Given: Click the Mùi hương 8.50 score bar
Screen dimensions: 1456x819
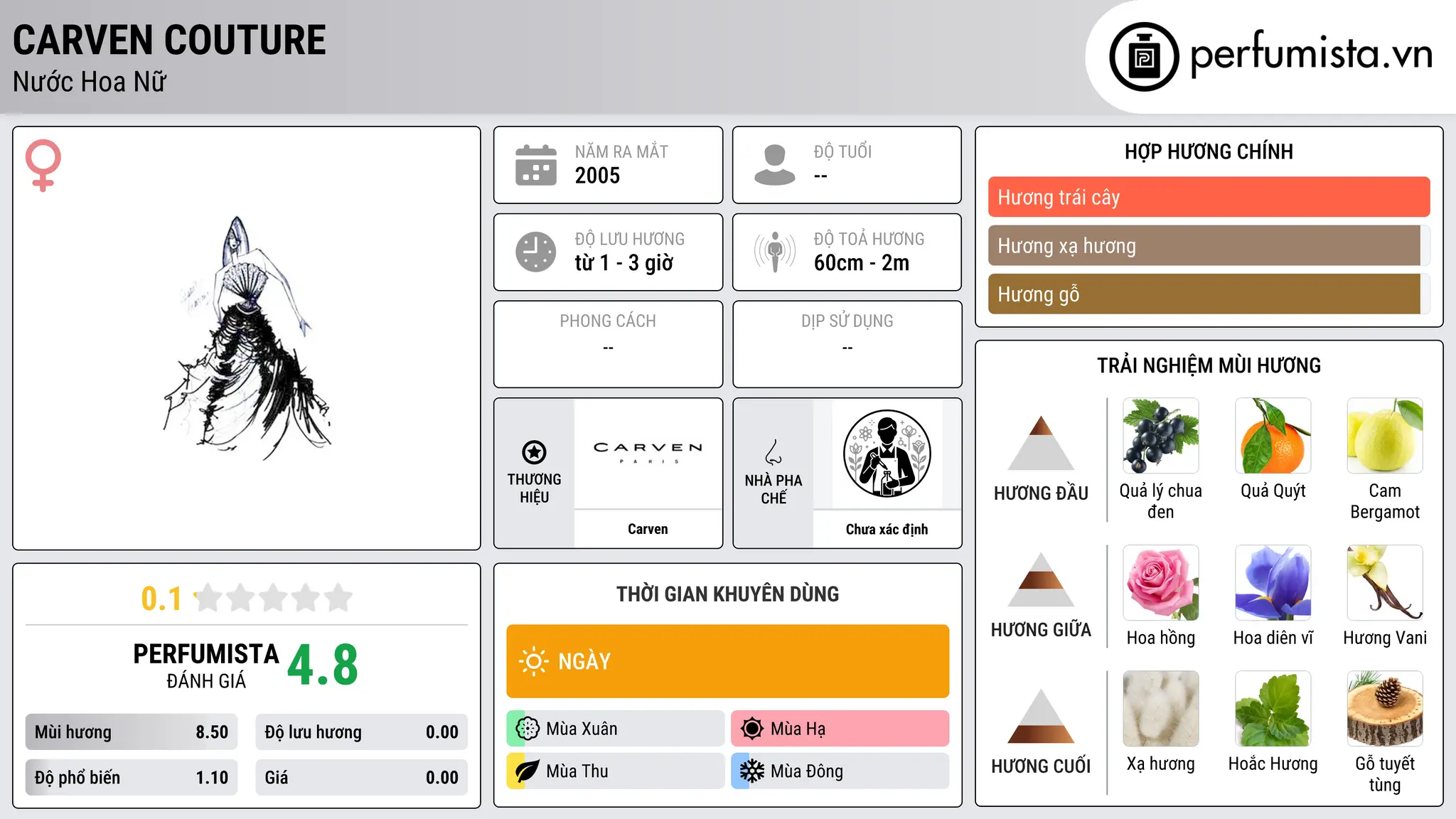Looking at the screenshot, I should (132, 732).
